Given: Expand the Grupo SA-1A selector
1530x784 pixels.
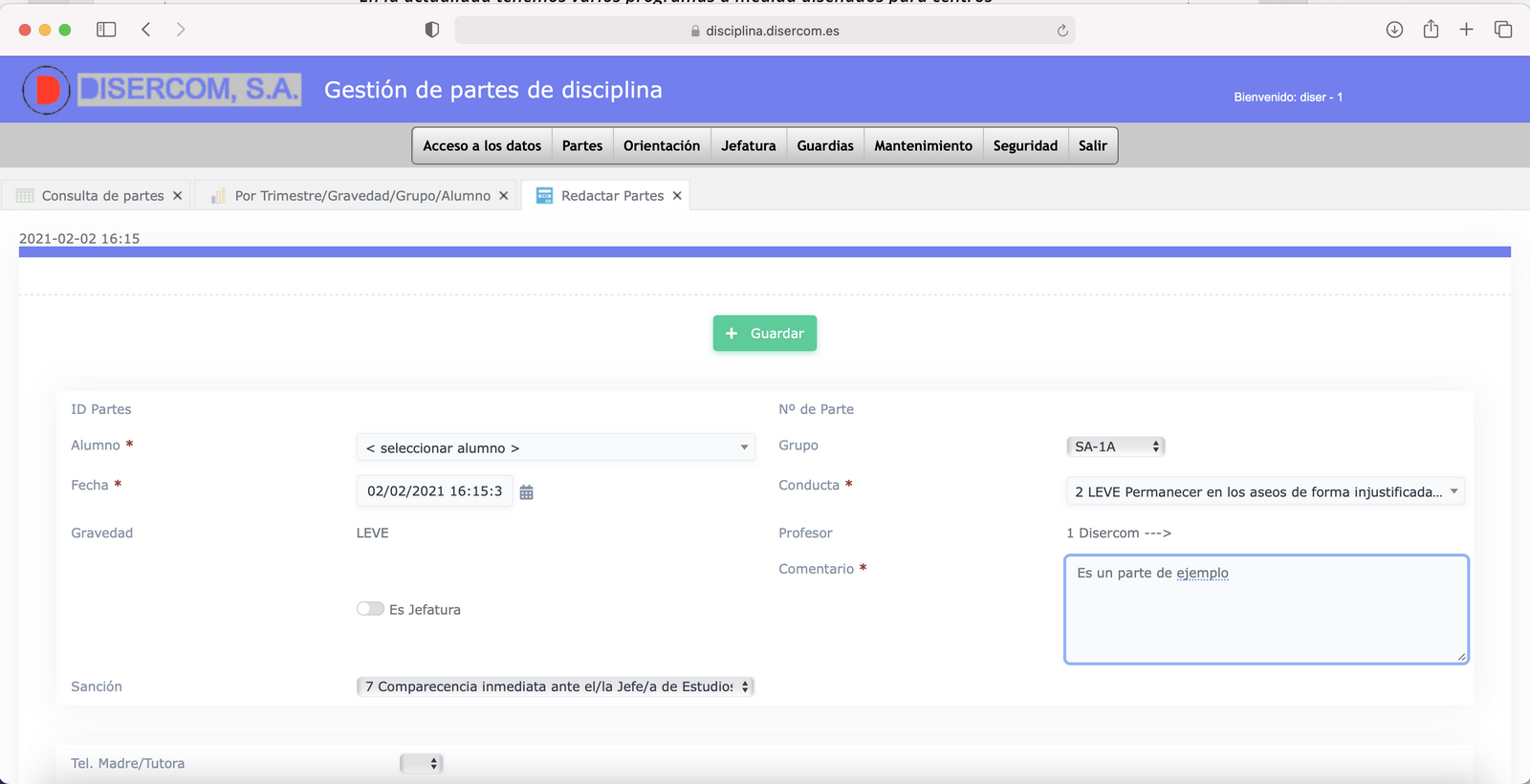Looking at the screenshot, I should click(x=1115, y=446).
